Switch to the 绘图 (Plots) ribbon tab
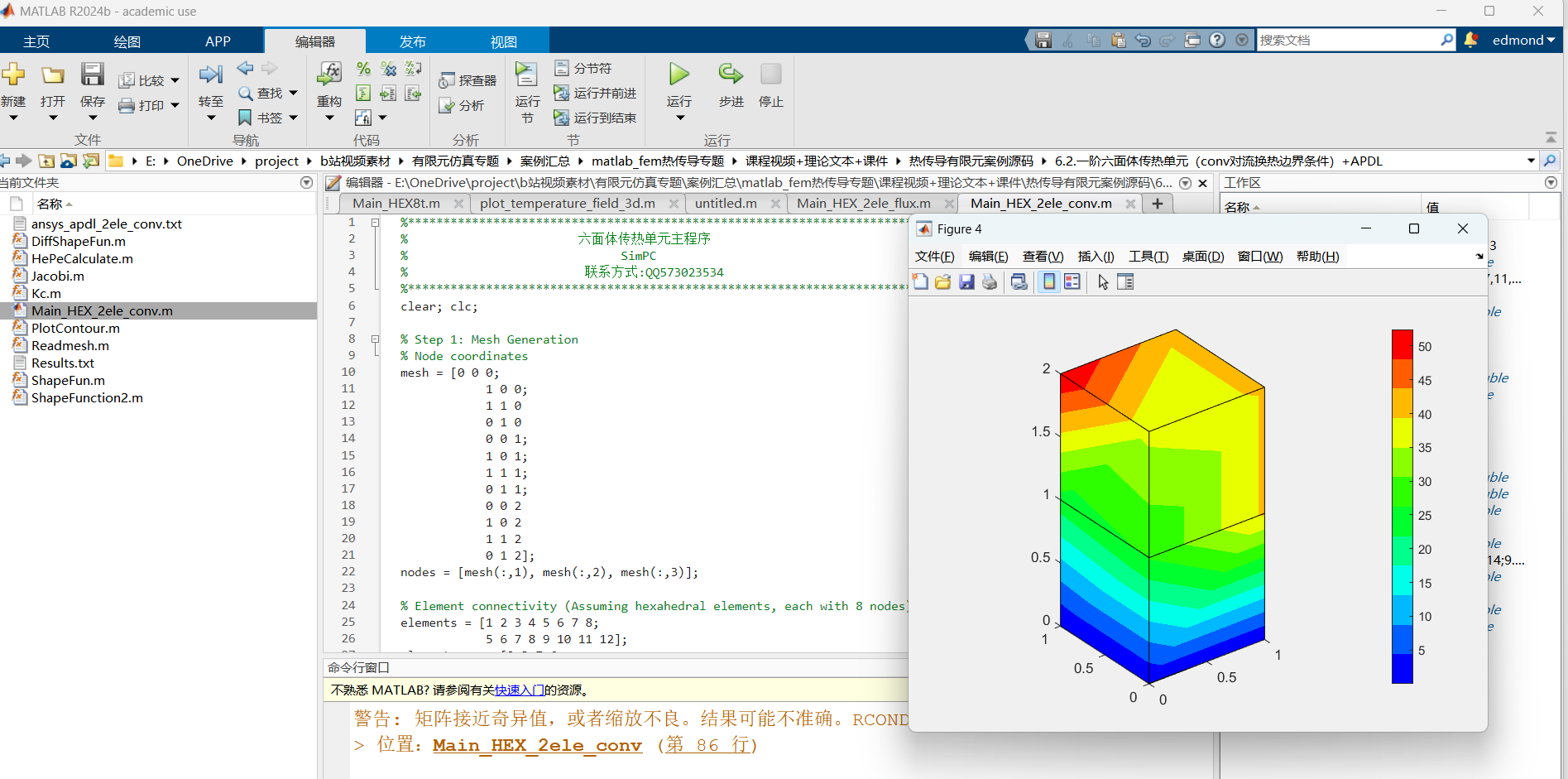The width and height of the screenshot is (1568, 779). point(127,41)
